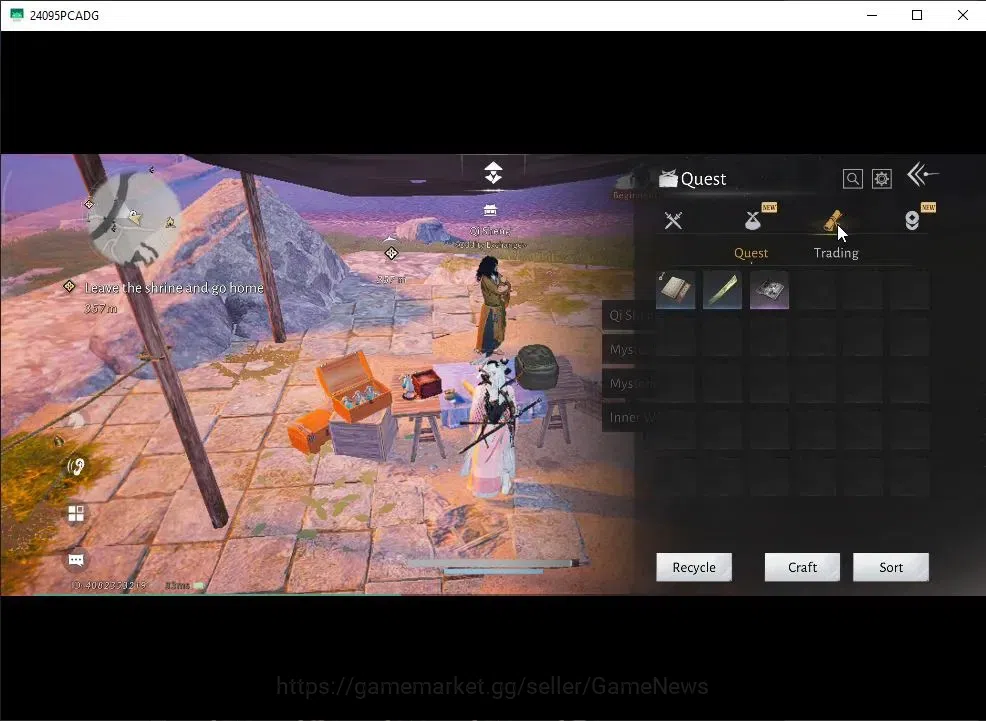
Task: Open the inventory search magnifier icon
Action: (x=853, y=179)
